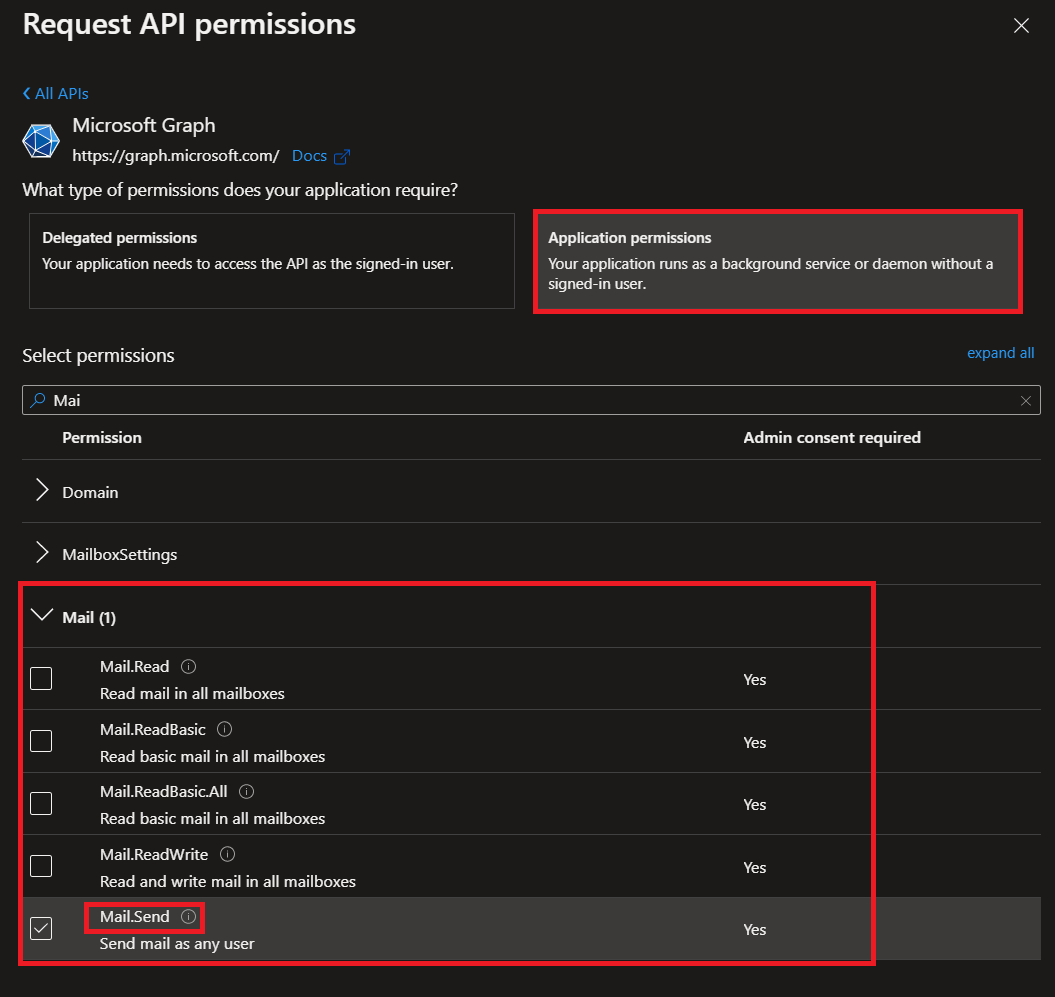The height and width of the screenshot is (997, 1055).
Task: Clear the search box using the X icon
Action: click(x=1026, y=400)
